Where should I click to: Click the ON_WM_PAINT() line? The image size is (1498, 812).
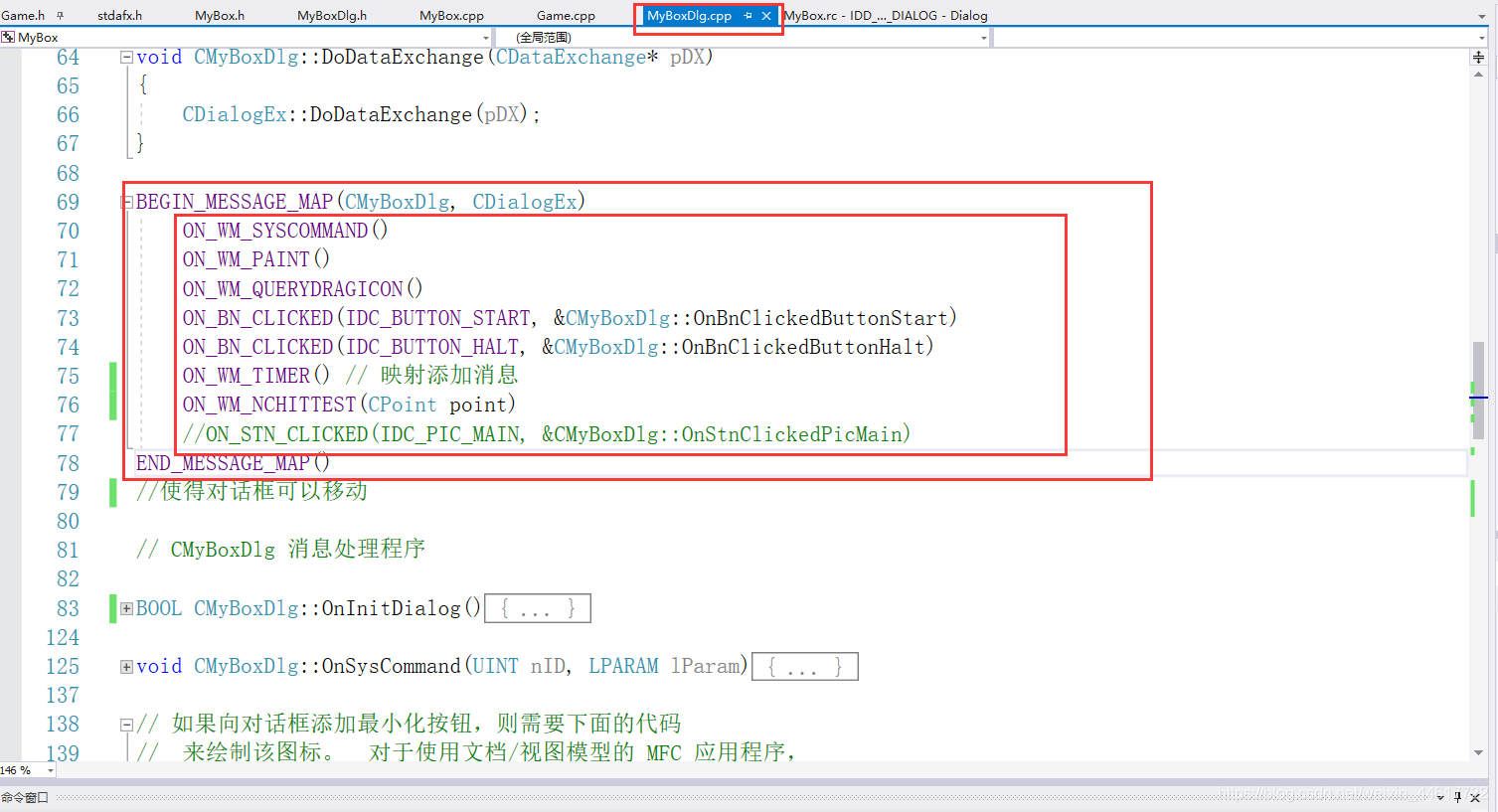click(255, 259)
